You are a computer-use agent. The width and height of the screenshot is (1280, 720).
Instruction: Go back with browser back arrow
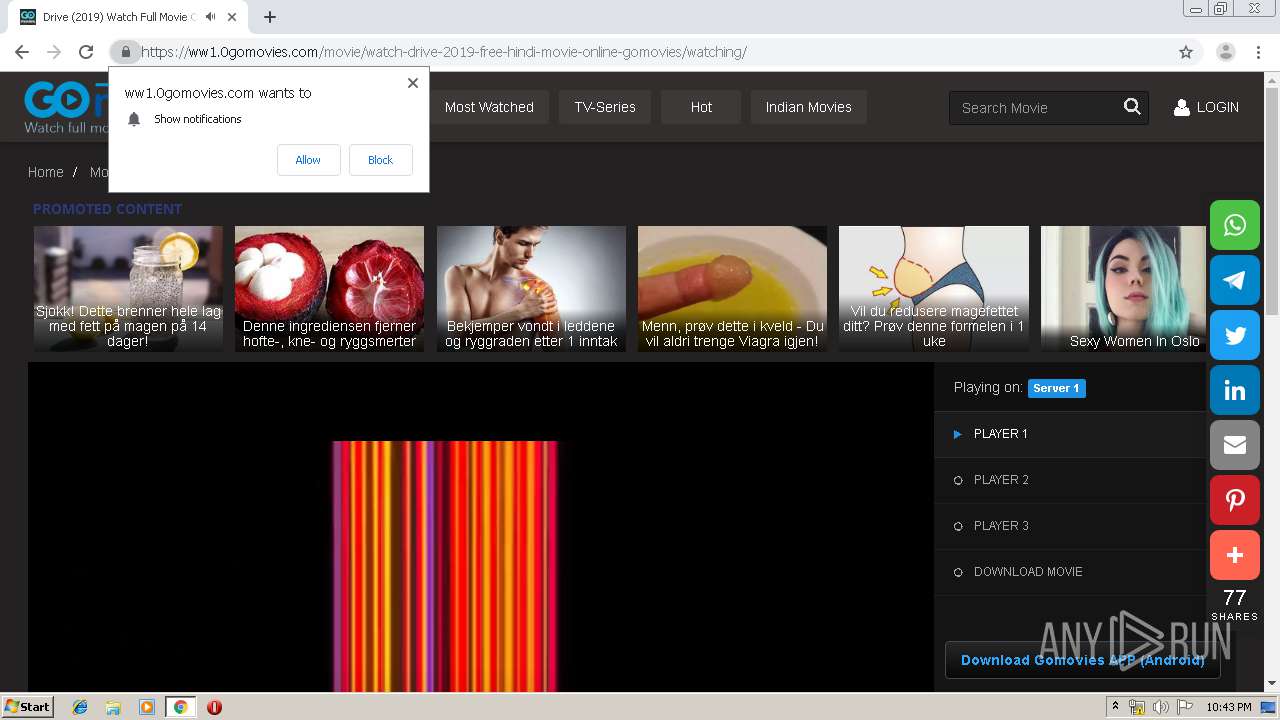click(22, 52)
